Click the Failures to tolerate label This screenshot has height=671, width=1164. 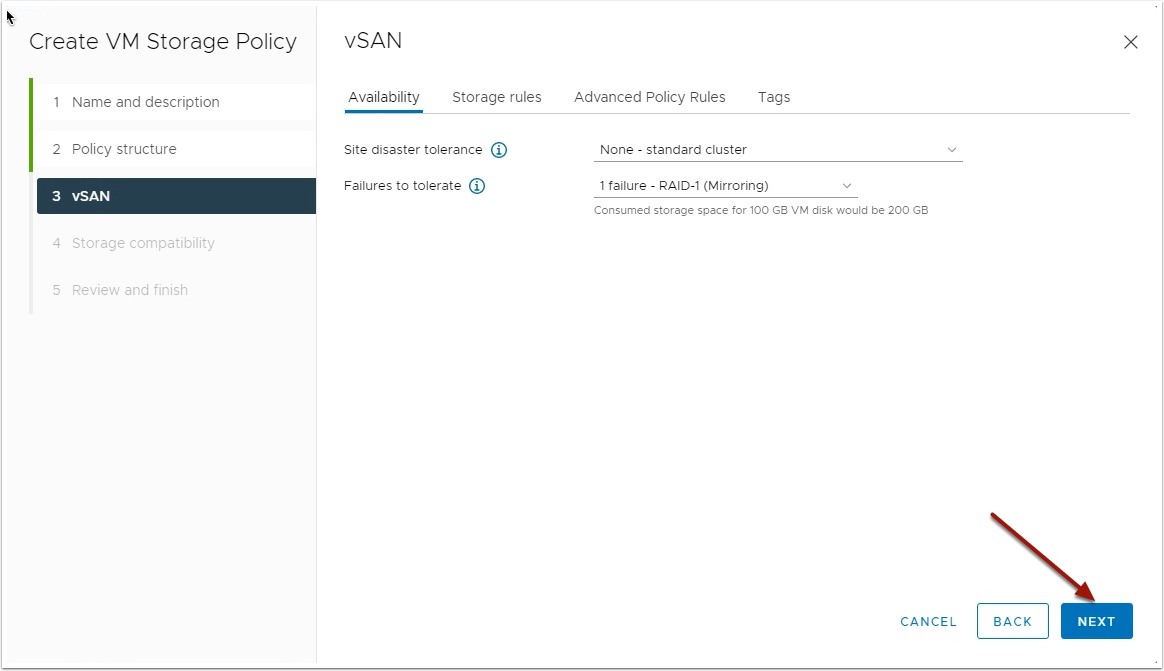click(402, 186)
